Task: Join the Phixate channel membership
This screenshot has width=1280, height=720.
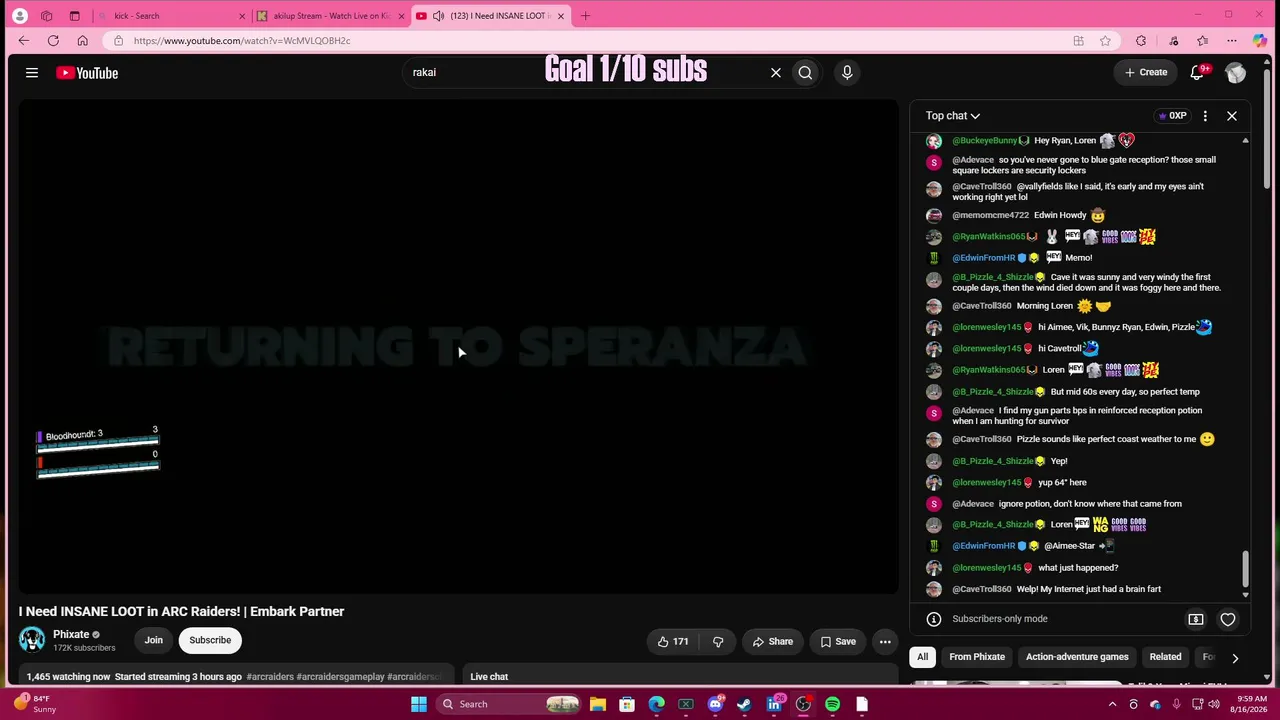Action: coord(153,640)
